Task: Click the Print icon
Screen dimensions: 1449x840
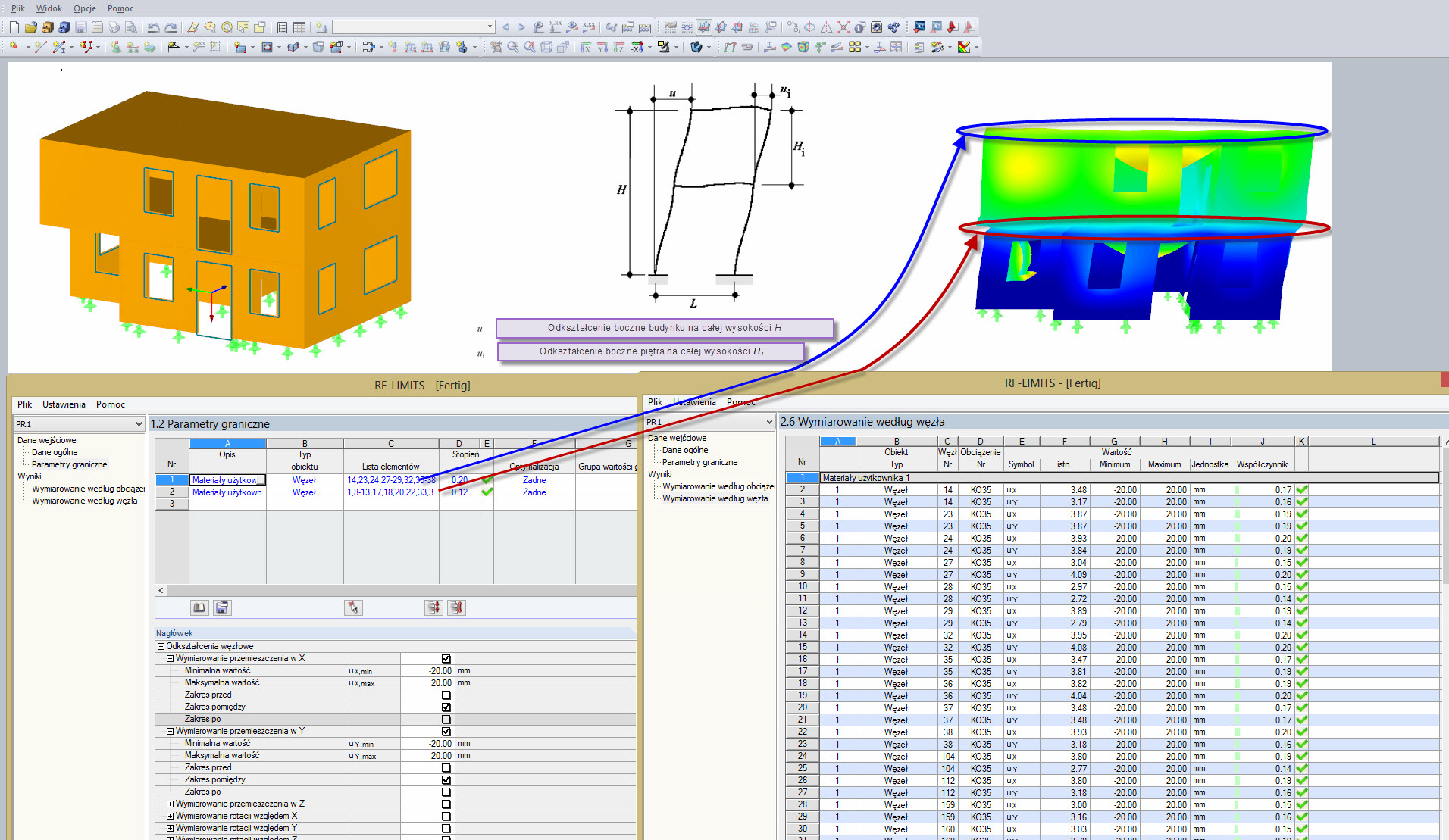Action: pyautogui.click(x=114, y=27)
